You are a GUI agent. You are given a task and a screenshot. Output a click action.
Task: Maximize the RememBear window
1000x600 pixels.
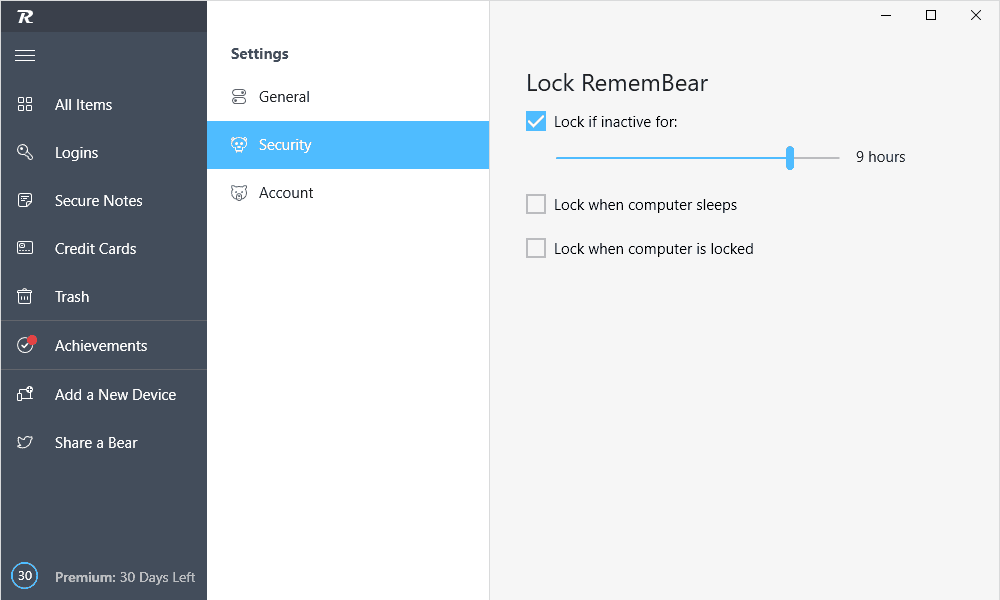pyautogui.click(x=930, y=15)
